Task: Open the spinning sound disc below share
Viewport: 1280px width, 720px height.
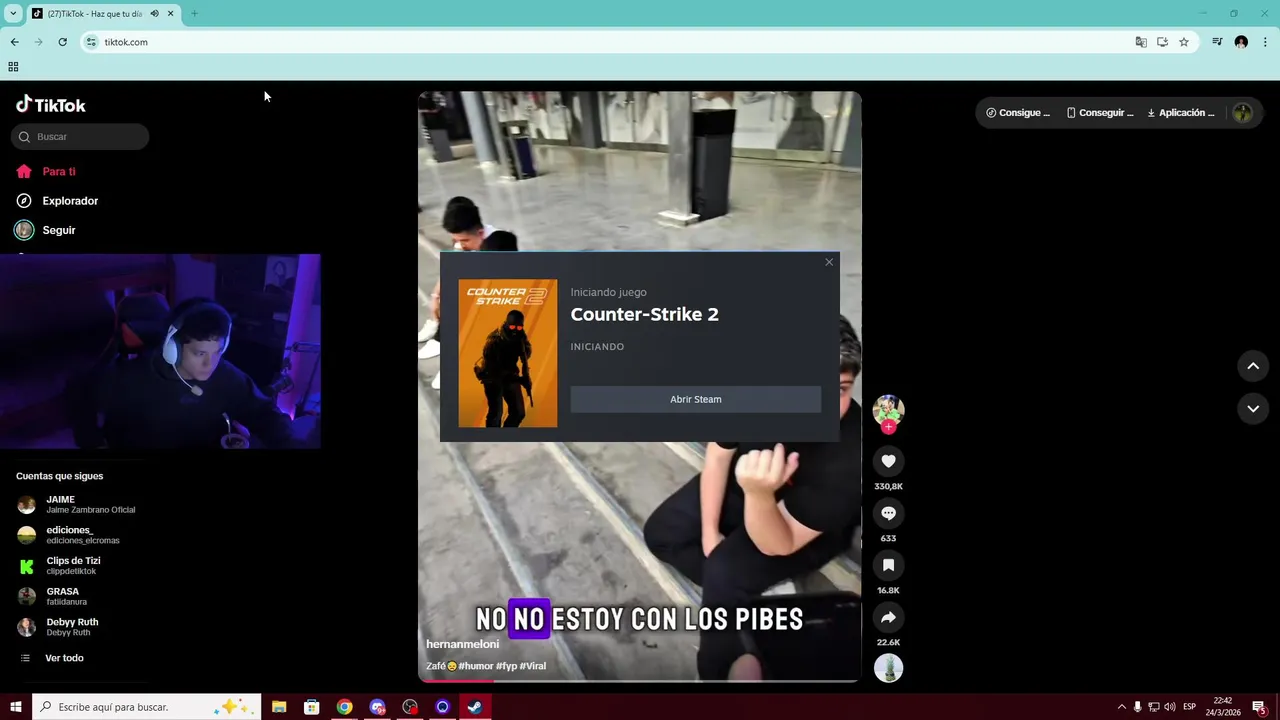Action: (x=888, y=668)
